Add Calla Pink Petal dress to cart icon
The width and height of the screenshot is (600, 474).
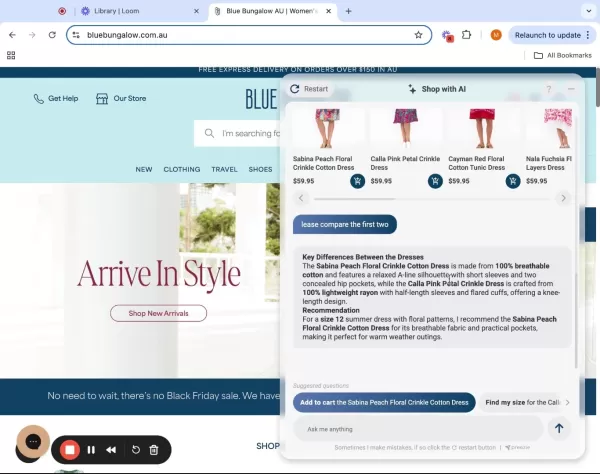coord(435,181)
